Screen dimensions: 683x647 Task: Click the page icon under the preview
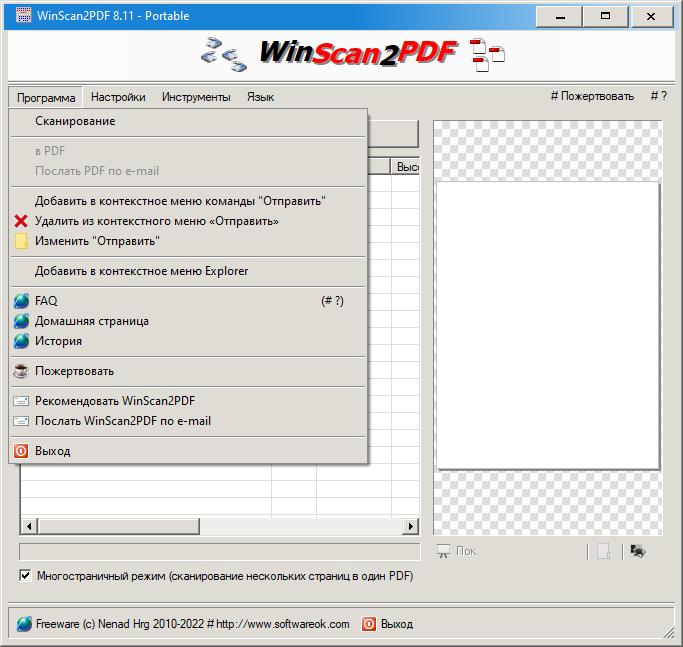click(x=603, y=551)
